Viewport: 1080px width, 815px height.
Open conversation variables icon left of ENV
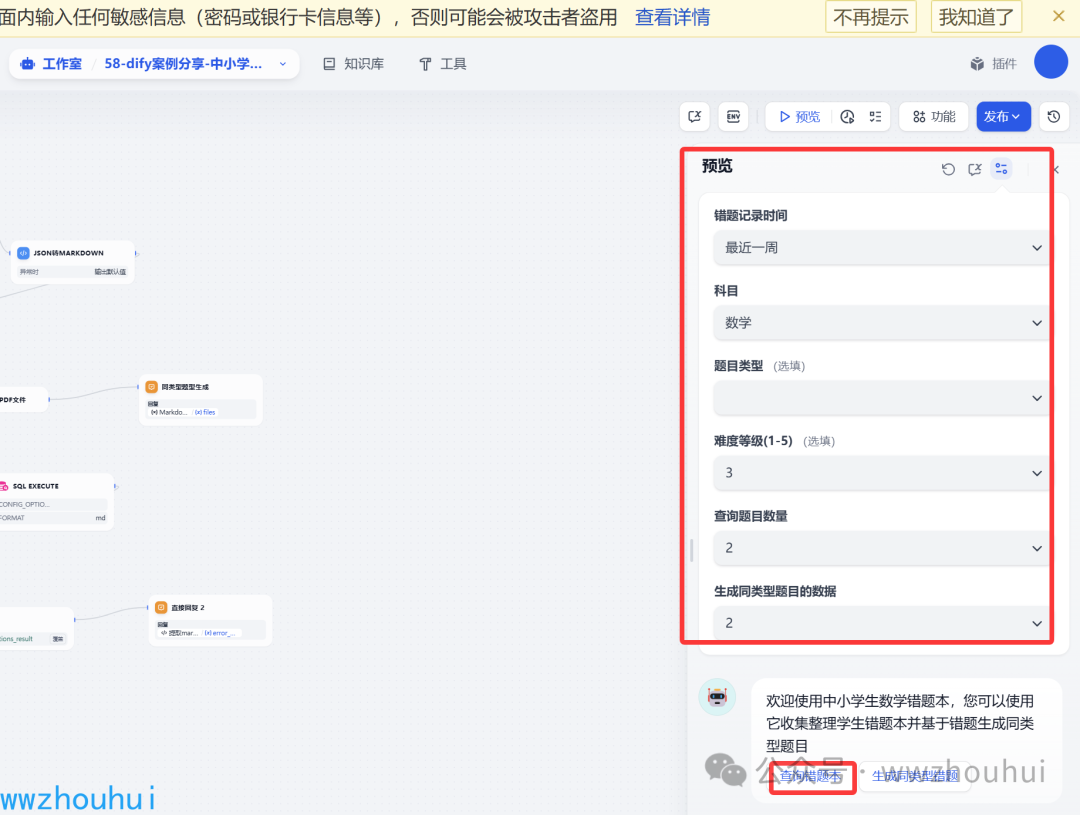coord(695,116)
